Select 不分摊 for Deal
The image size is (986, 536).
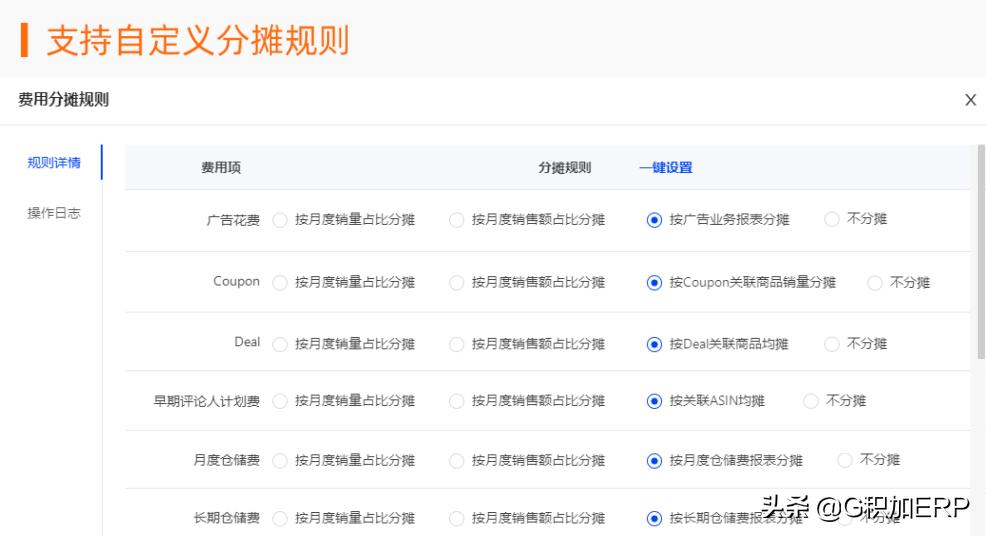click(x=831, y=343)
